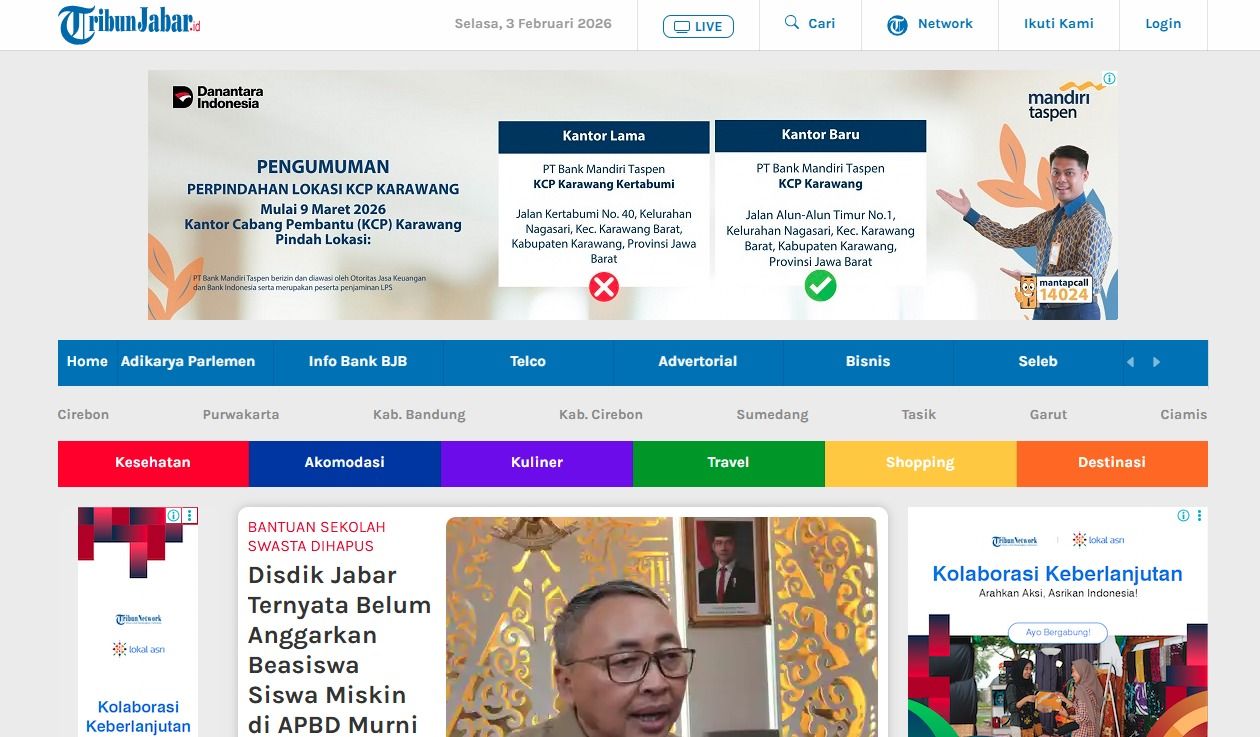Open ad options dots on right sidebar ad
Viewport: 1260px width, 737px height.
[1199, 515]
